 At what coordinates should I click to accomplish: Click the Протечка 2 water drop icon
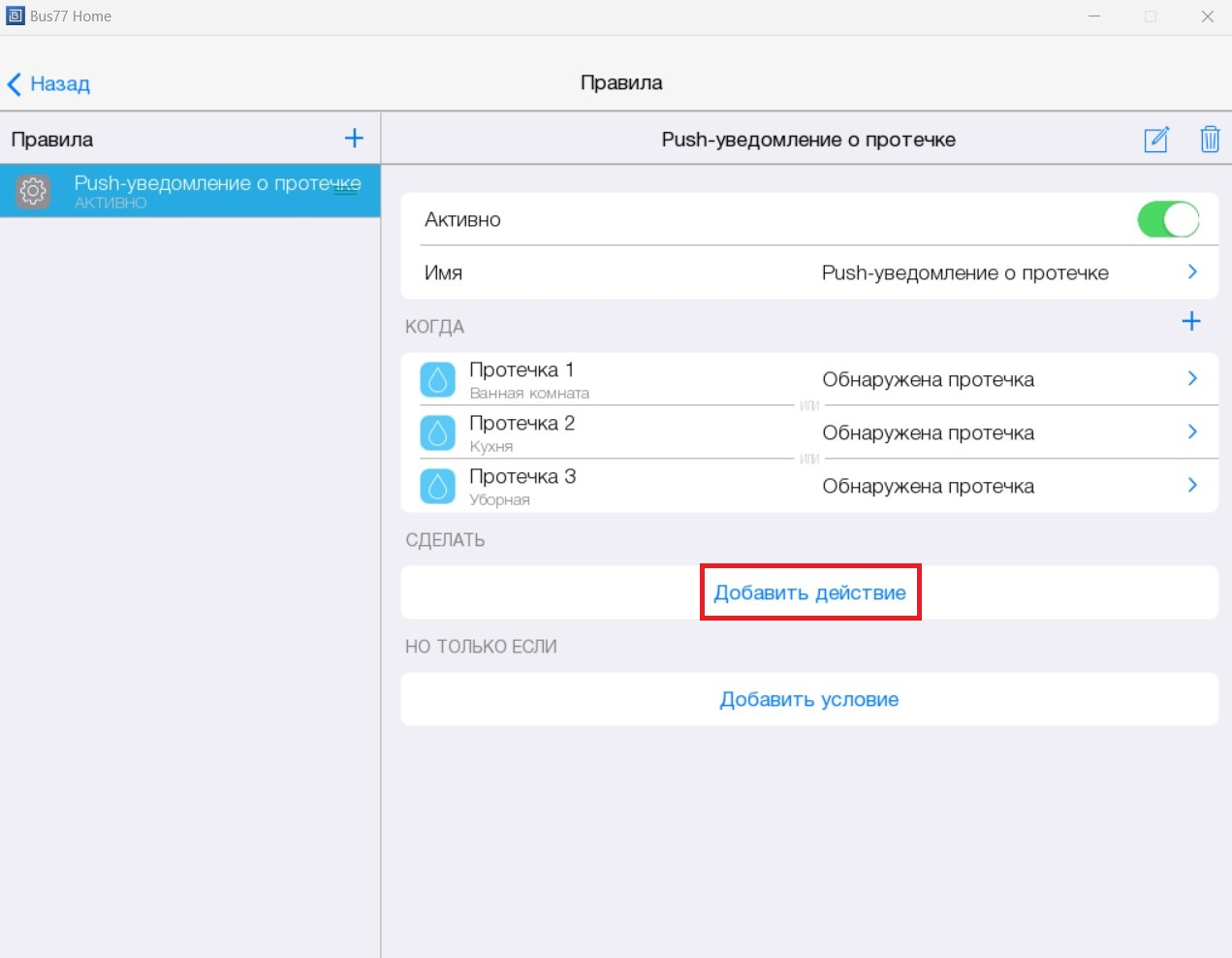click(437, 432)
